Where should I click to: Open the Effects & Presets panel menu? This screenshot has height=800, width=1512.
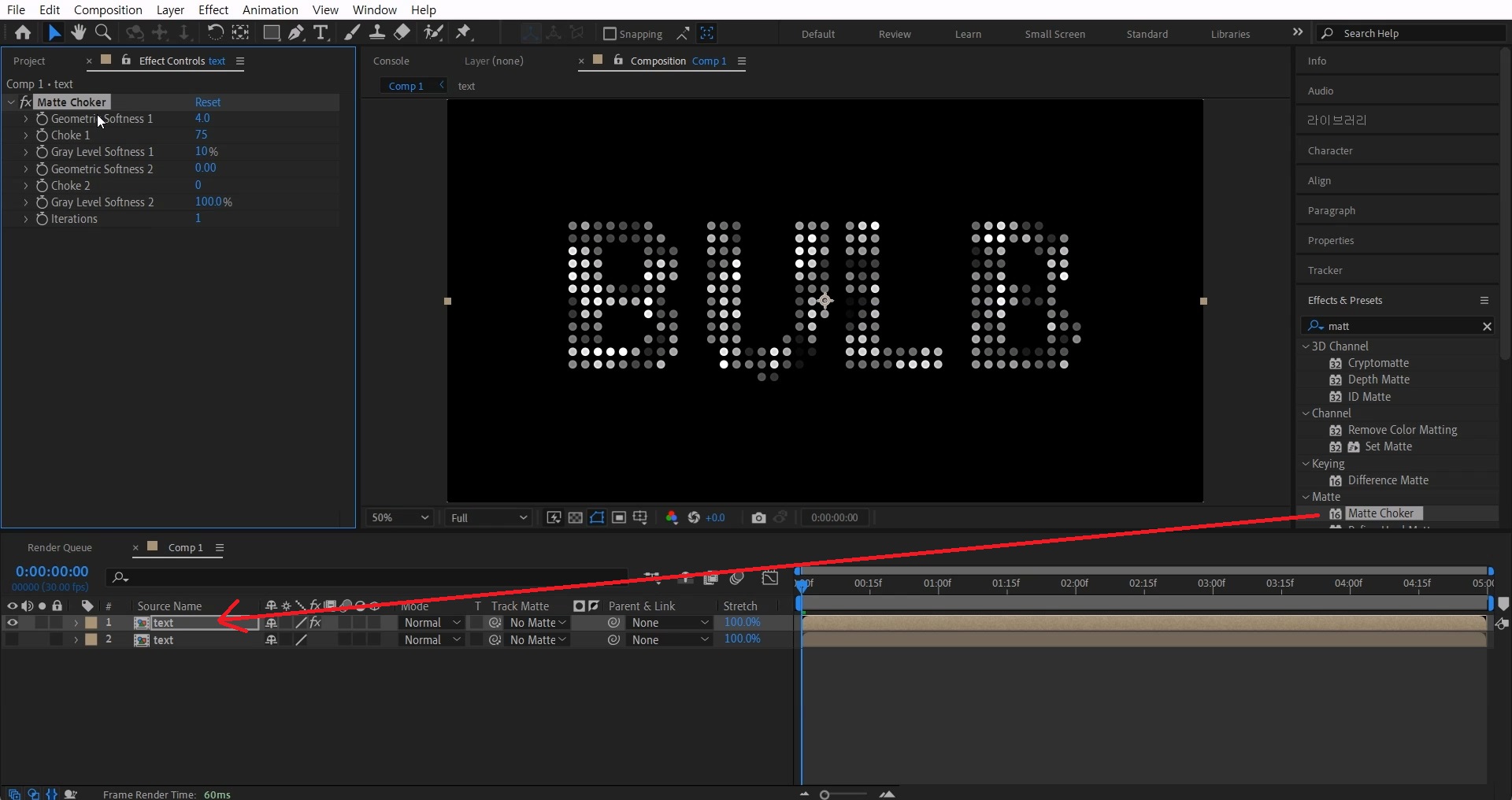point(1484,300)
